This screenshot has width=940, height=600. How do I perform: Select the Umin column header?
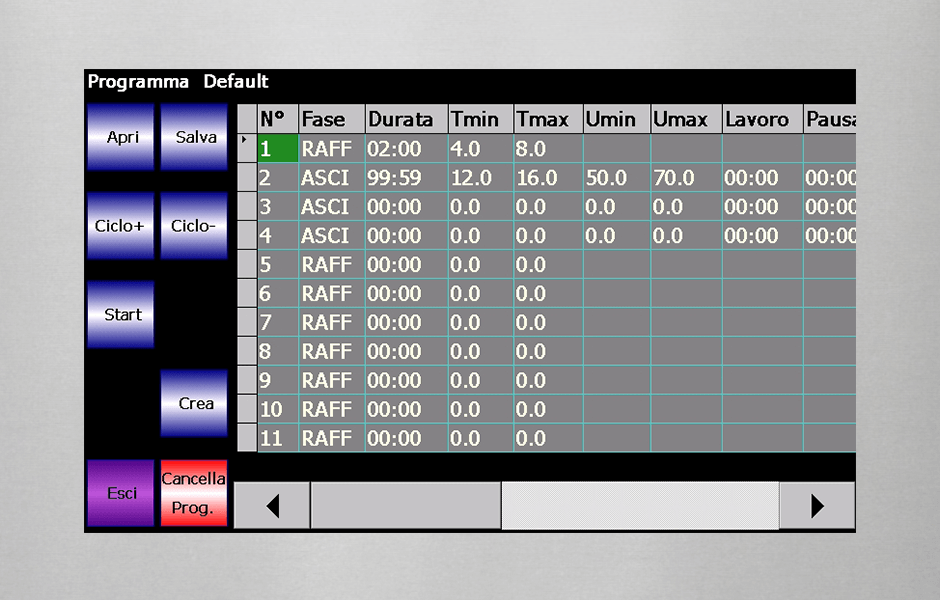(617, 119)
